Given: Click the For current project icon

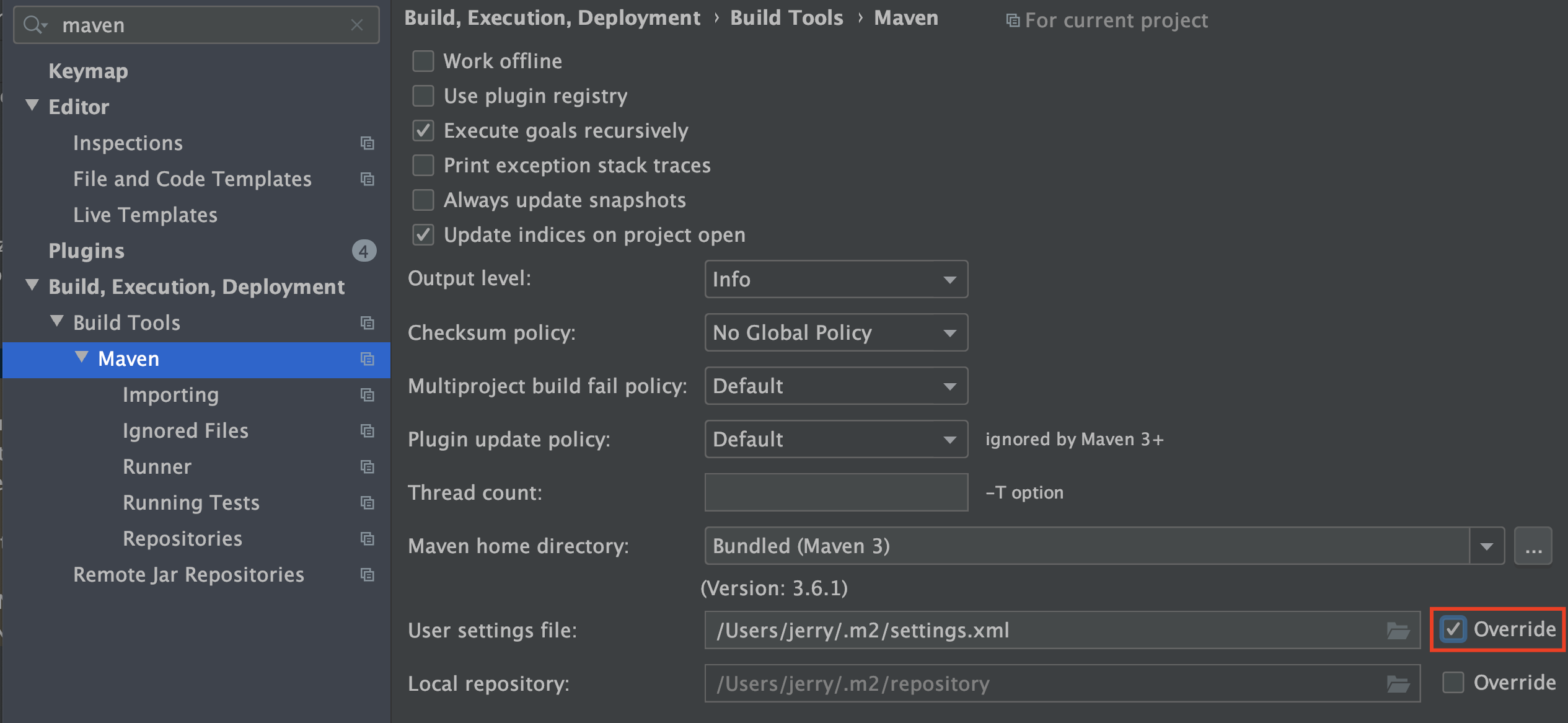Looking at the screenshot, I should coord(1013,20).
